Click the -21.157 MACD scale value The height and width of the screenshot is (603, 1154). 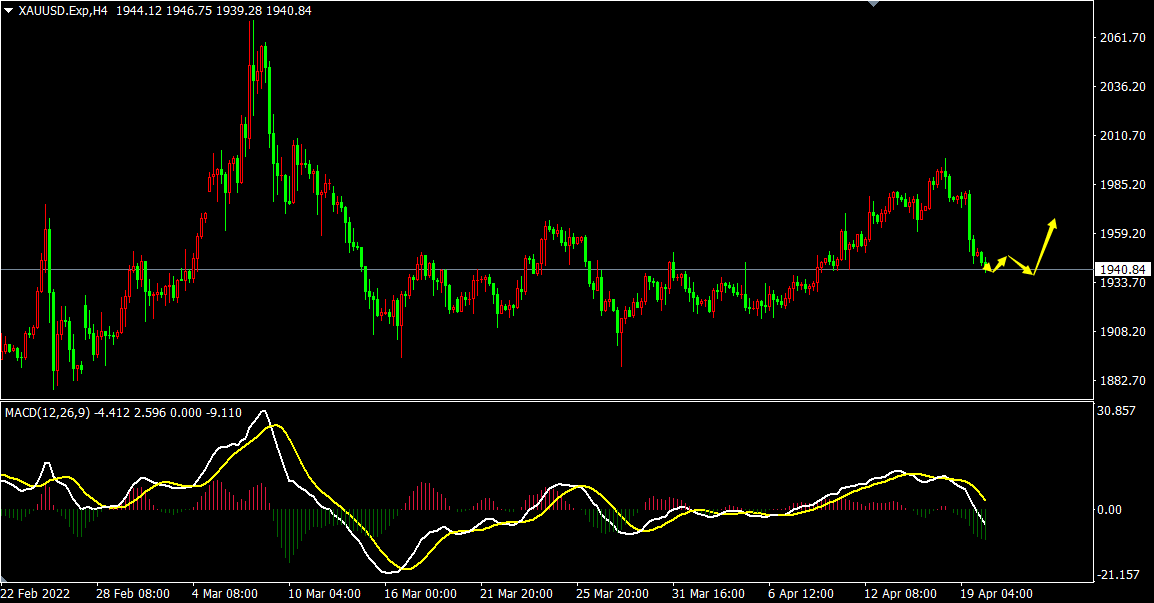pos(1117,574)
